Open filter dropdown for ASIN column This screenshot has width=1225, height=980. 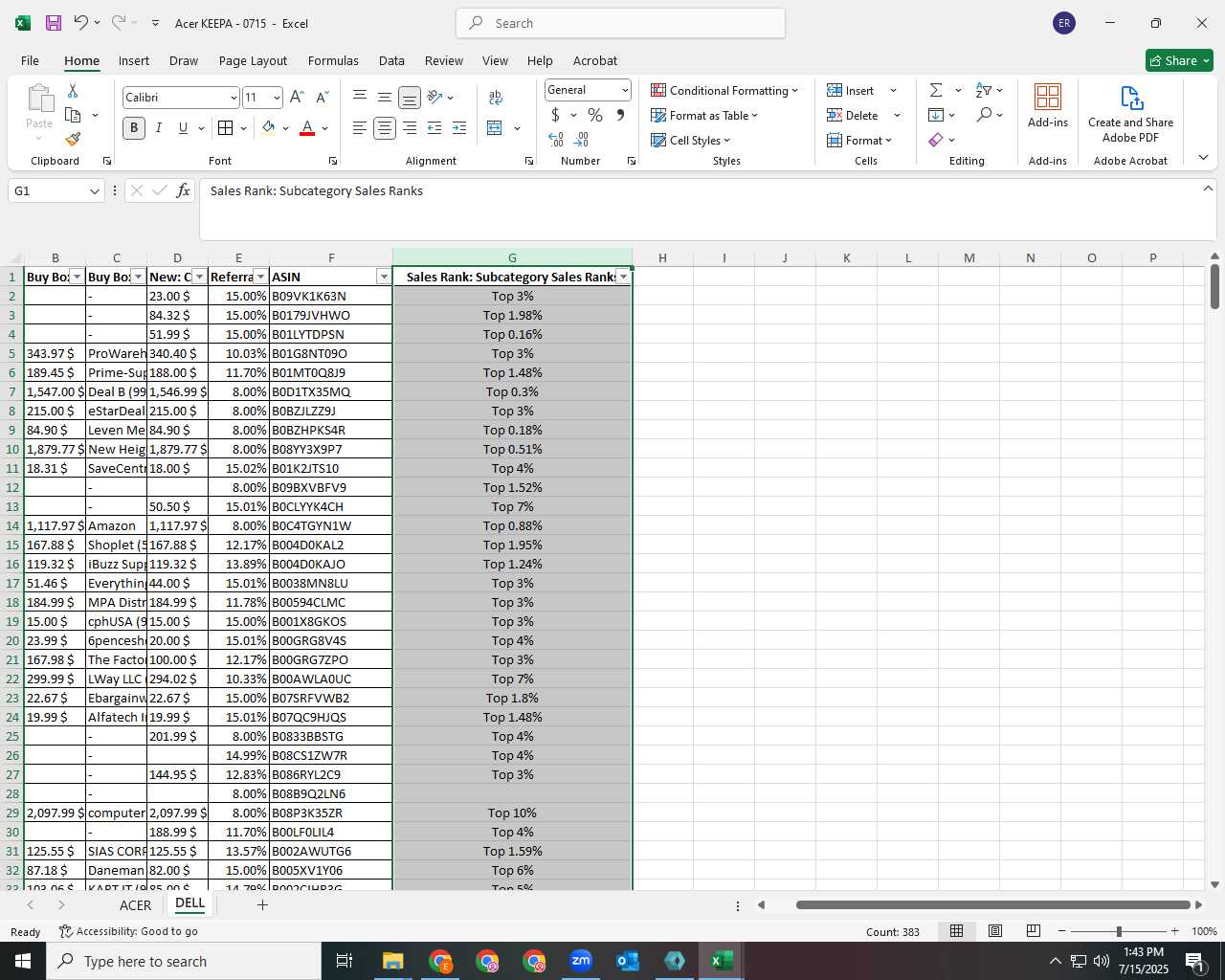(384, 277)
